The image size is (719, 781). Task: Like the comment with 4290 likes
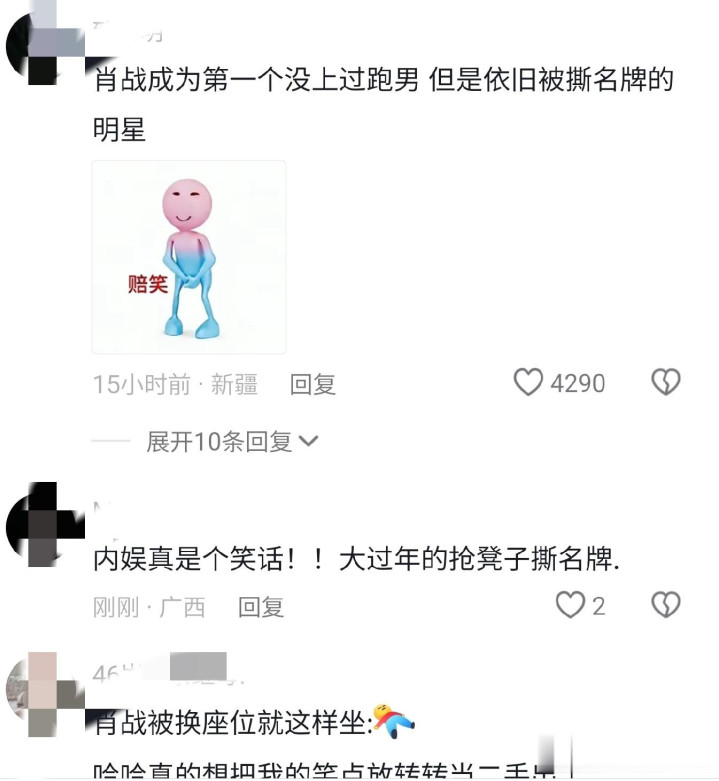pyautogui.click(x=528, y=382)
